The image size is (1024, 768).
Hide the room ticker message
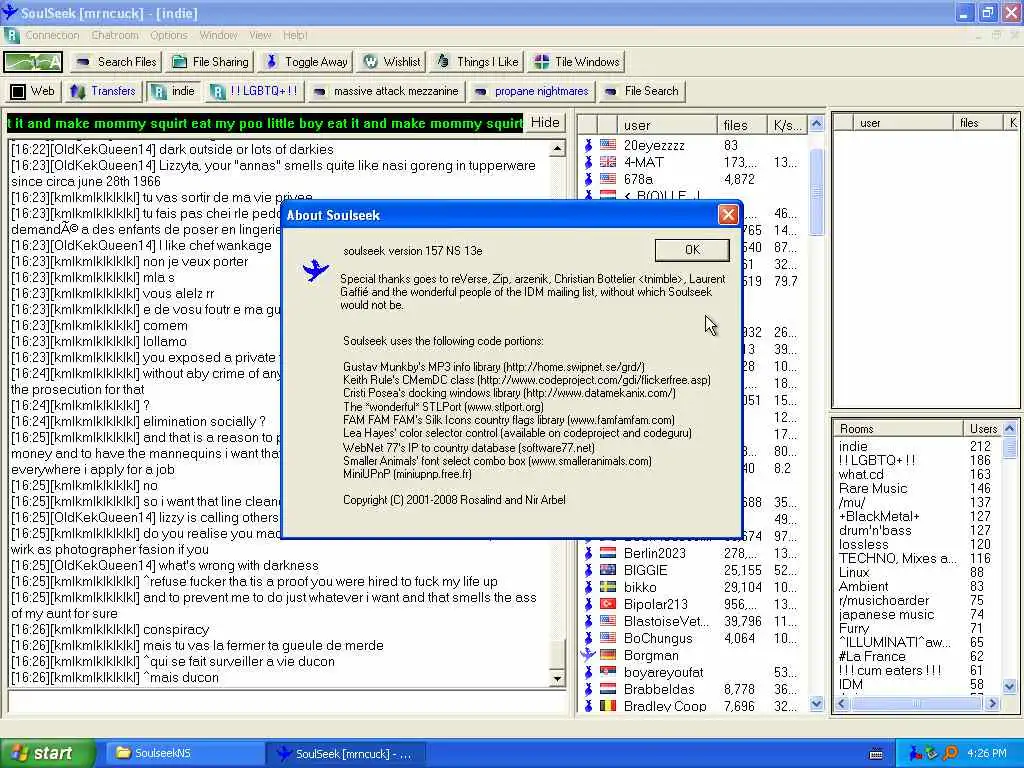pyautogui.click(x=545, y=123)
